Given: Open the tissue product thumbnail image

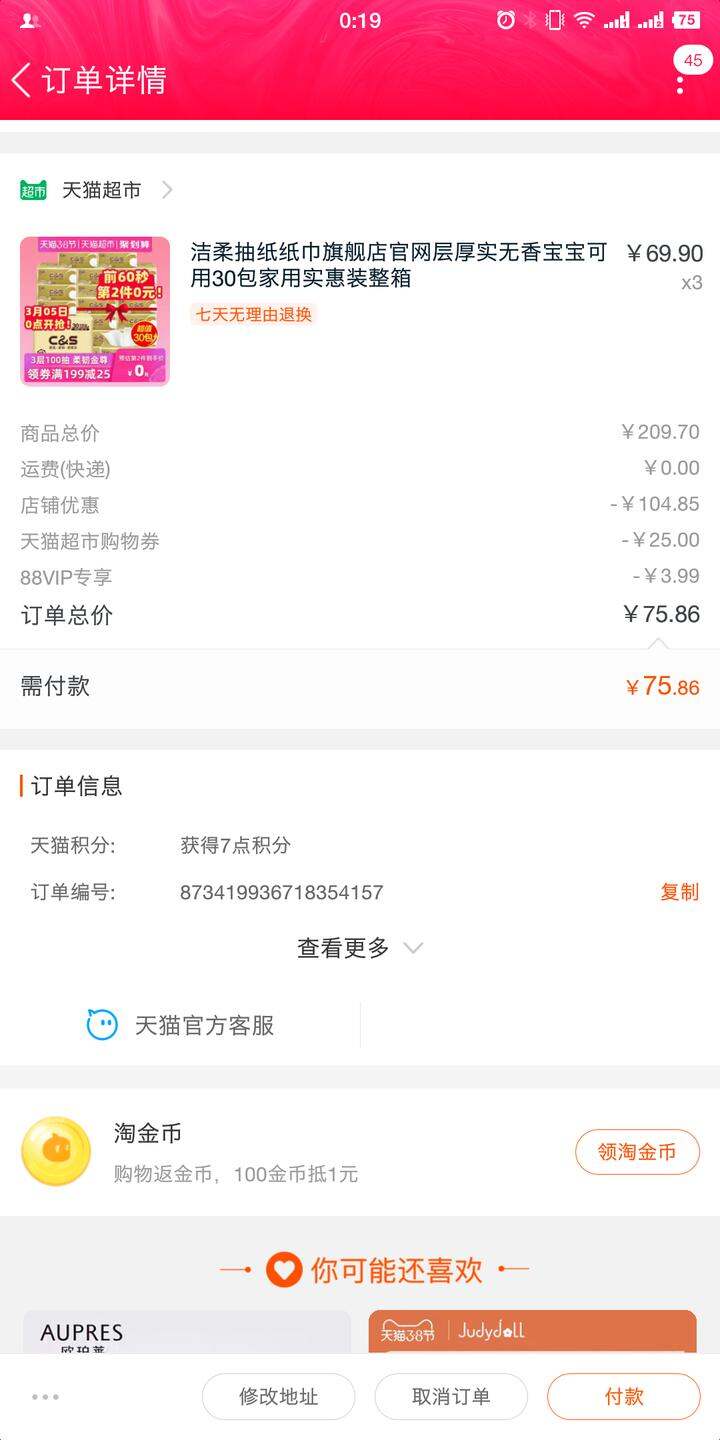Looking at the screenshot, I should 95,311.
